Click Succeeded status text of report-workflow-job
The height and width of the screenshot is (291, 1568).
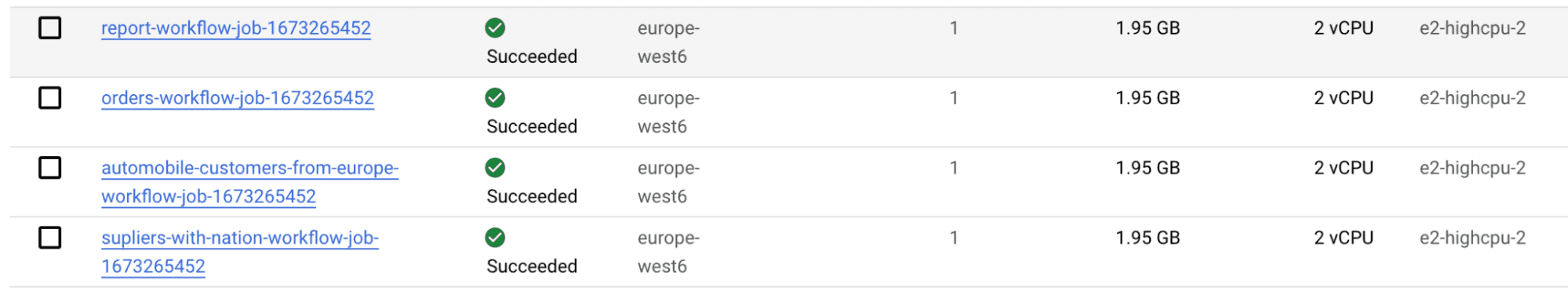point(532,56)
